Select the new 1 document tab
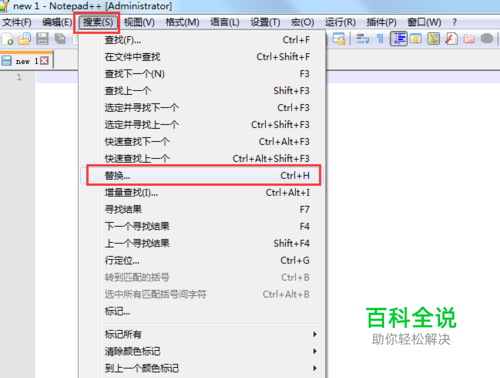Viewport: 500px width, 378px height. coord(26,61)
